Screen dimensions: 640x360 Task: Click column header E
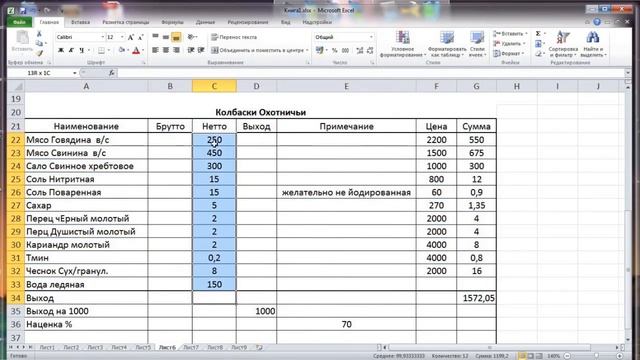pyautogui.click(x=346, y=86)
